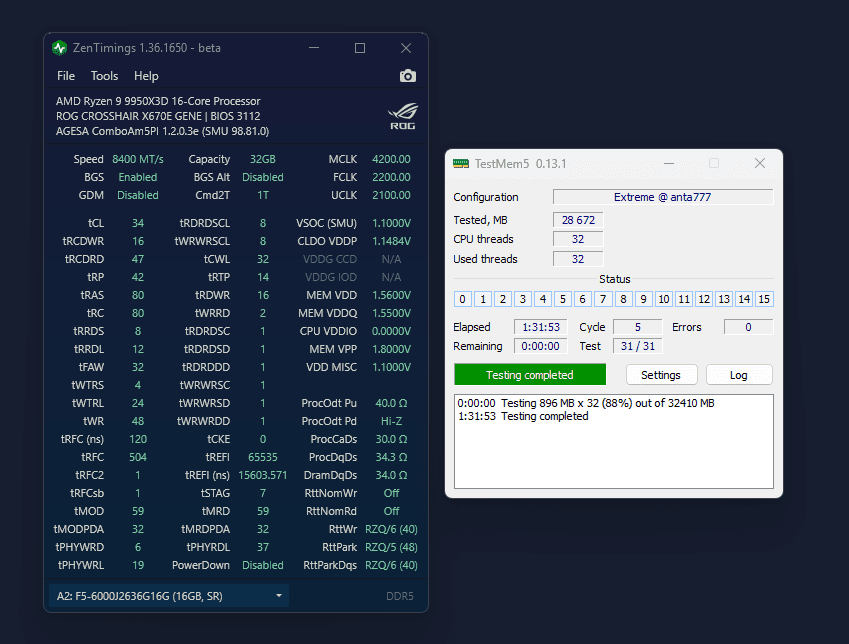Open the File menu in ZenTimings
This screenshot has height=644, width=849.
(x=66, y=76)
